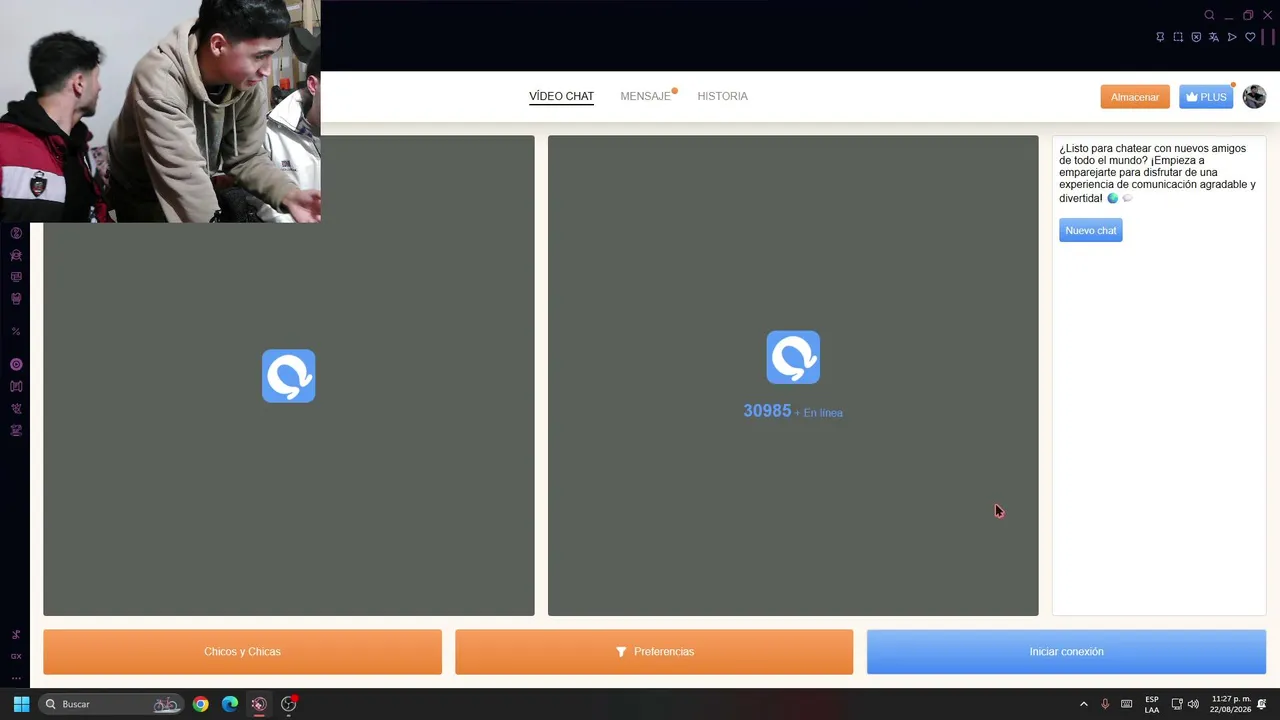Launch Google Chrome from taskbar
Viewport: 1280px width, 720px height.
pos(201,704)
